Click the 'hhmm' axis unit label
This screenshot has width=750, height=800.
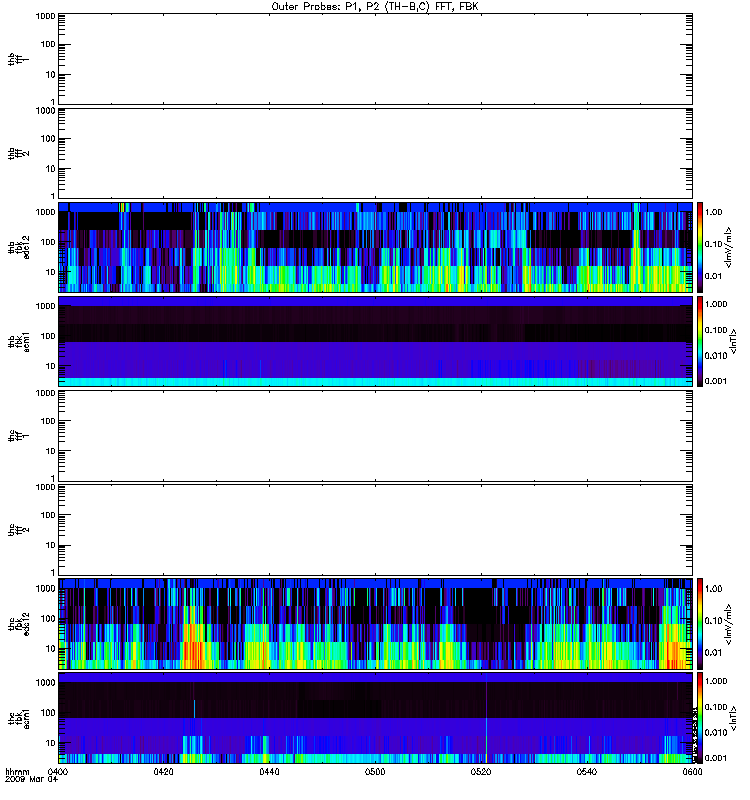[x=17, y=772]
